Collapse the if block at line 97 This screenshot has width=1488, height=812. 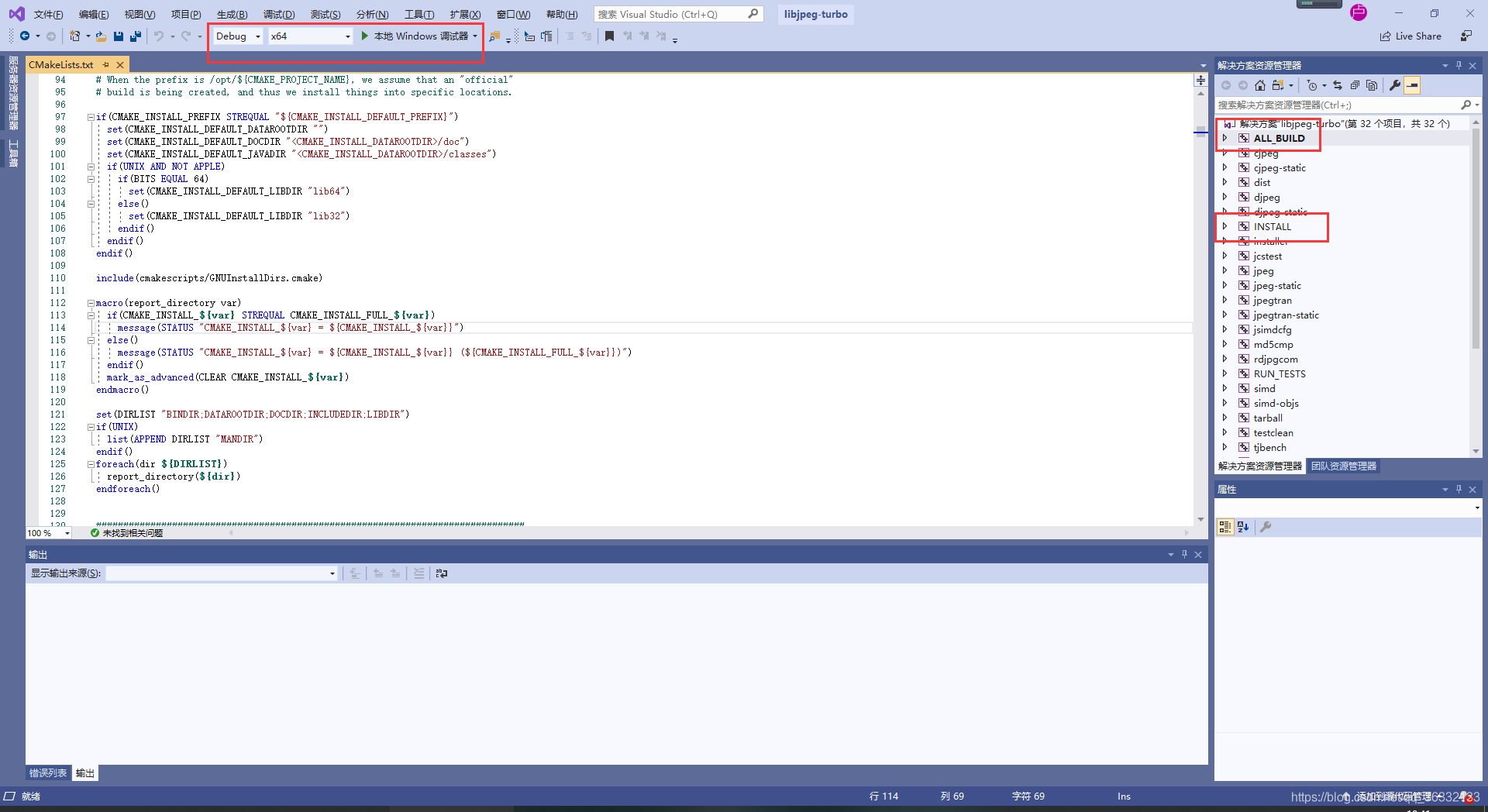tap(91, 117)
